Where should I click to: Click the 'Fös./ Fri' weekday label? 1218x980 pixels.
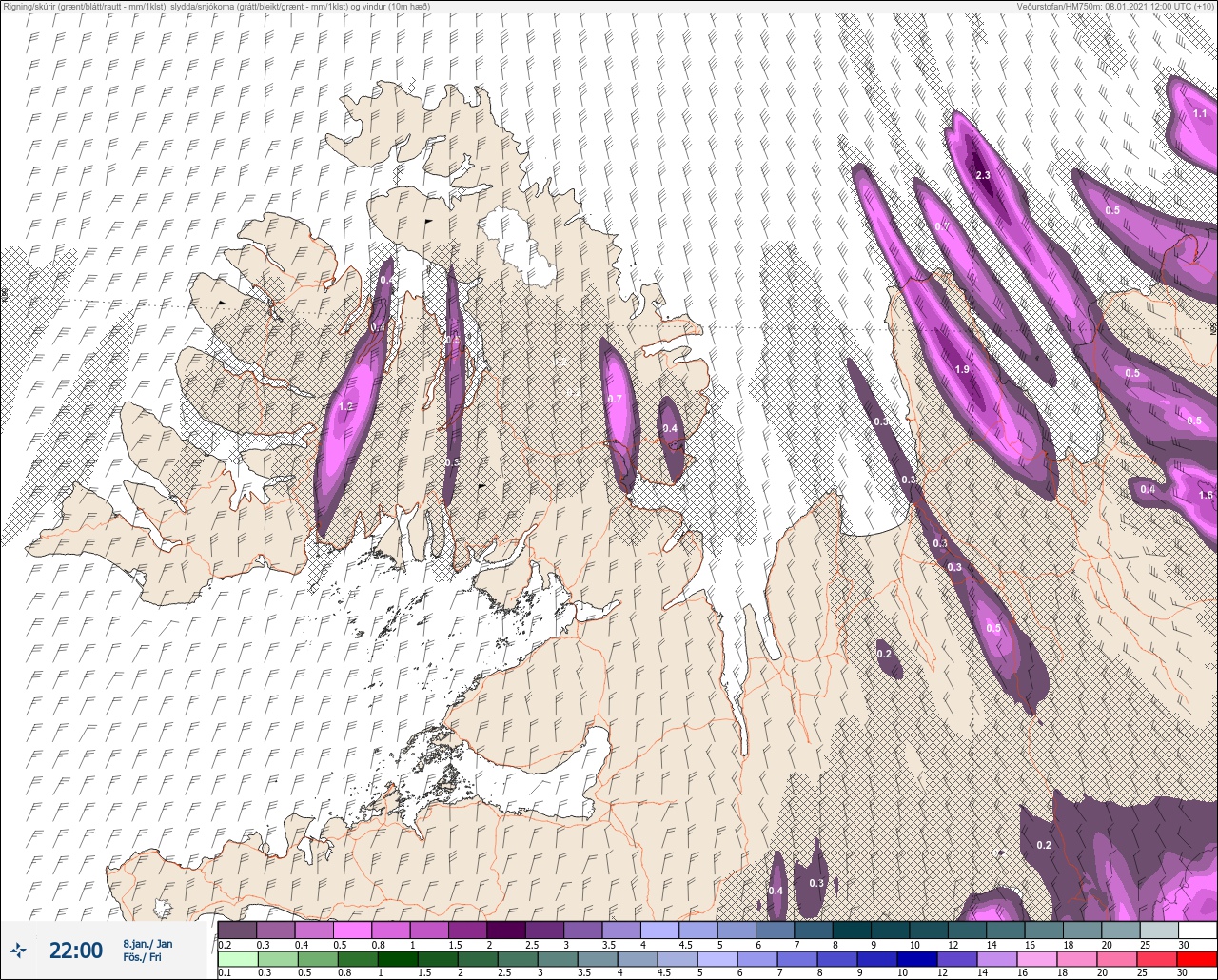[143, 958]
